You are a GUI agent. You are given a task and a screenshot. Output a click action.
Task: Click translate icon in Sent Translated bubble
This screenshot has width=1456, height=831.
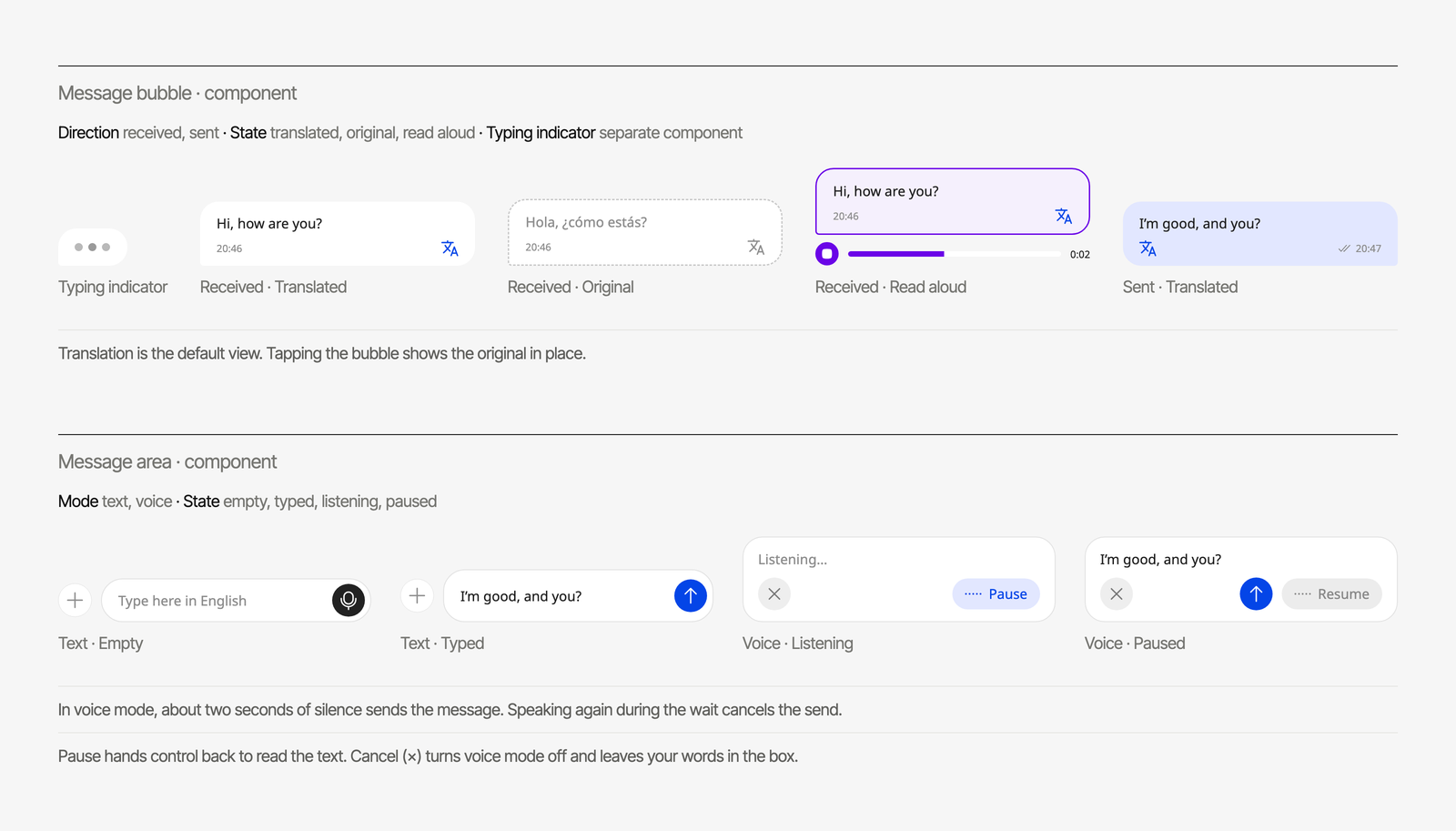1148,248
